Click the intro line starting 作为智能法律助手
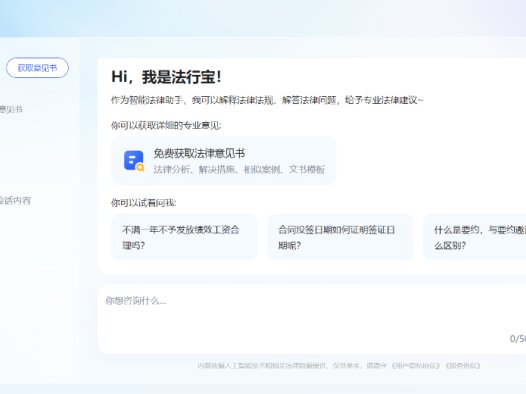Image resolution: width=526 pixels, height=394 pixels. [x=267, y=100]
